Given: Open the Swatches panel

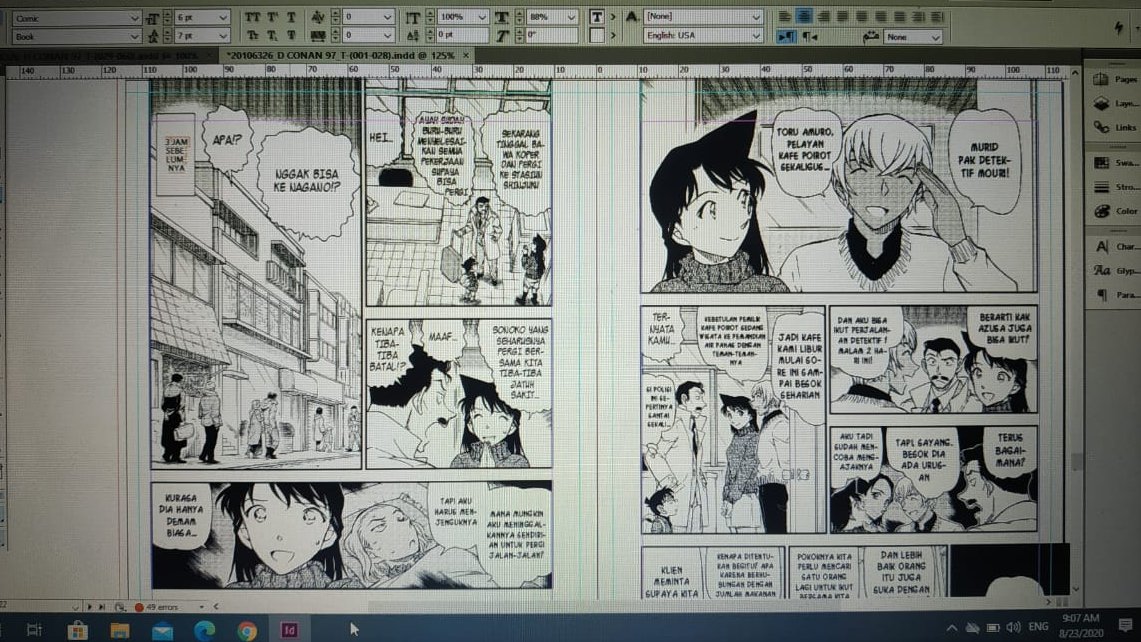Looking at the screenshot, I should coord(1114,162).
